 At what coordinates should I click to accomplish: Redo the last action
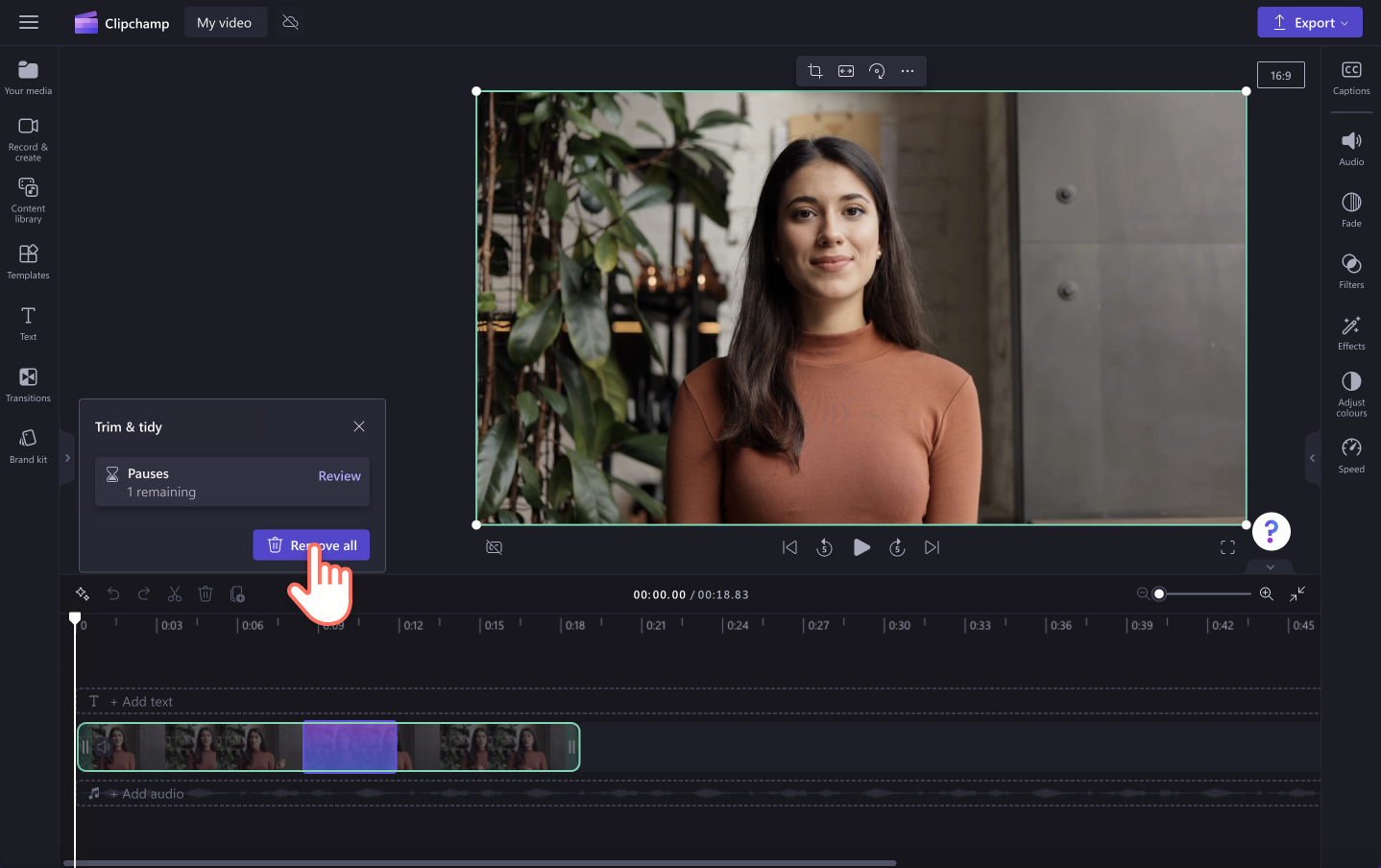144,594
